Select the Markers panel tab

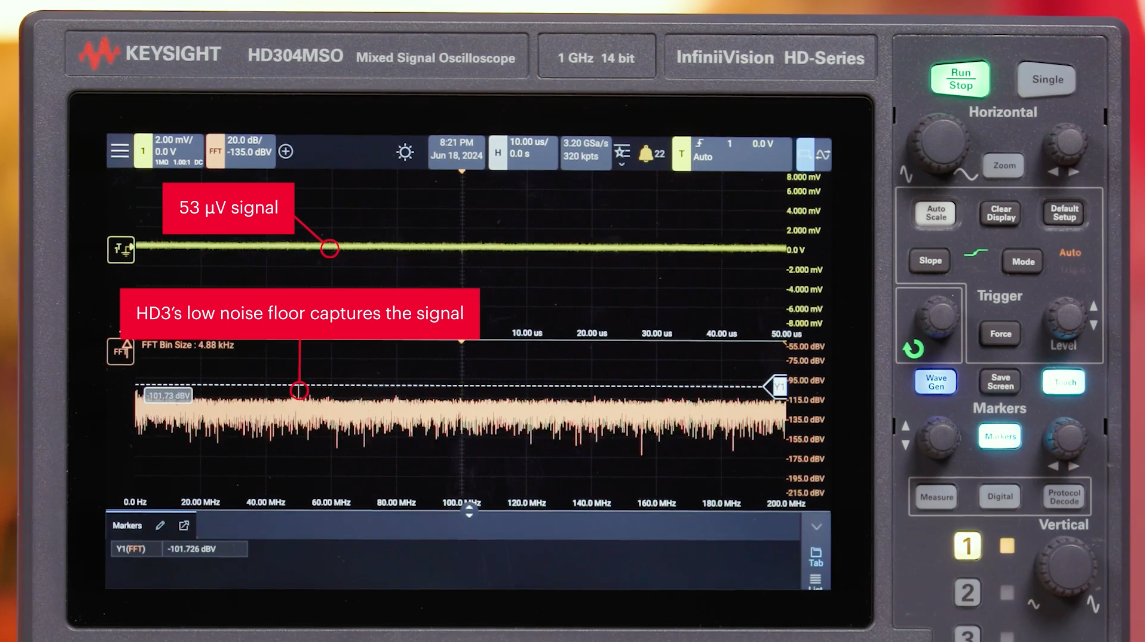tap(127, 525)
